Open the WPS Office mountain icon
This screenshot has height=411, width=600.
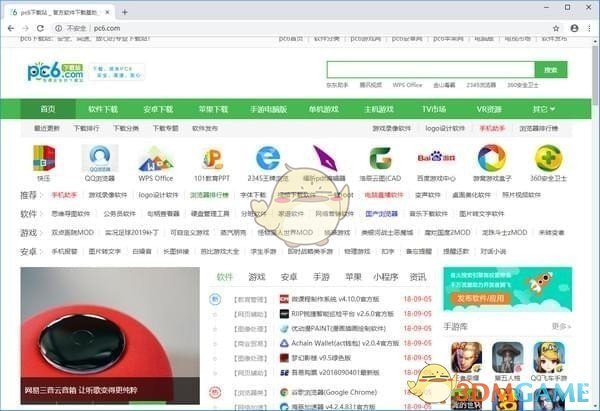click(155, 159)
